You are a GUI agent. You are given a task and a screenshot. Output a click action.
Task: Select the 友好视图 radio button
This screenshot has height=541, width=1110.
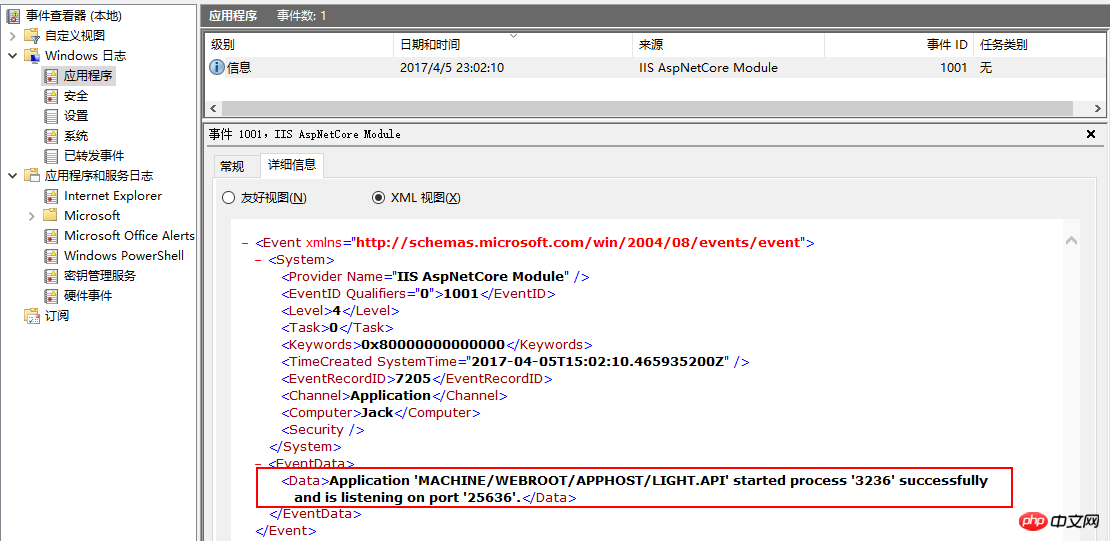pyautogui.click(x=229, y=198)
